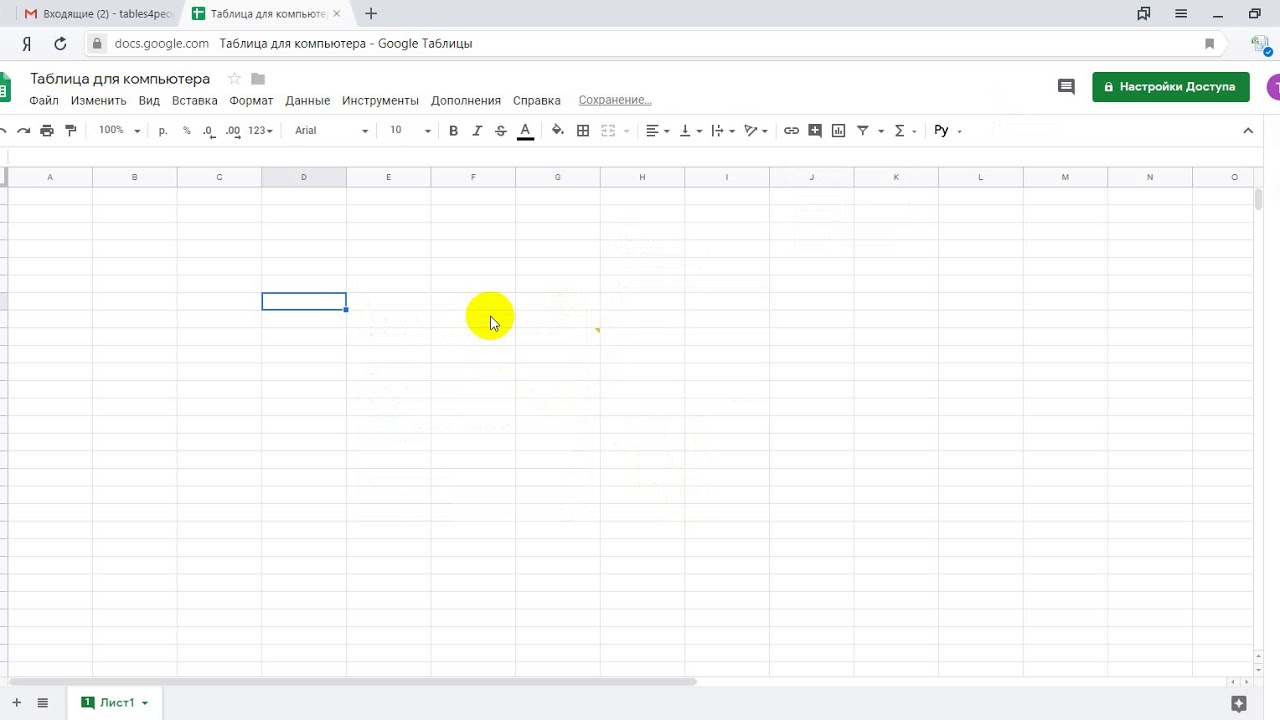Collapse the menus with the toolbar chevron
The image size is (1280, 720).
point(1248,130)
